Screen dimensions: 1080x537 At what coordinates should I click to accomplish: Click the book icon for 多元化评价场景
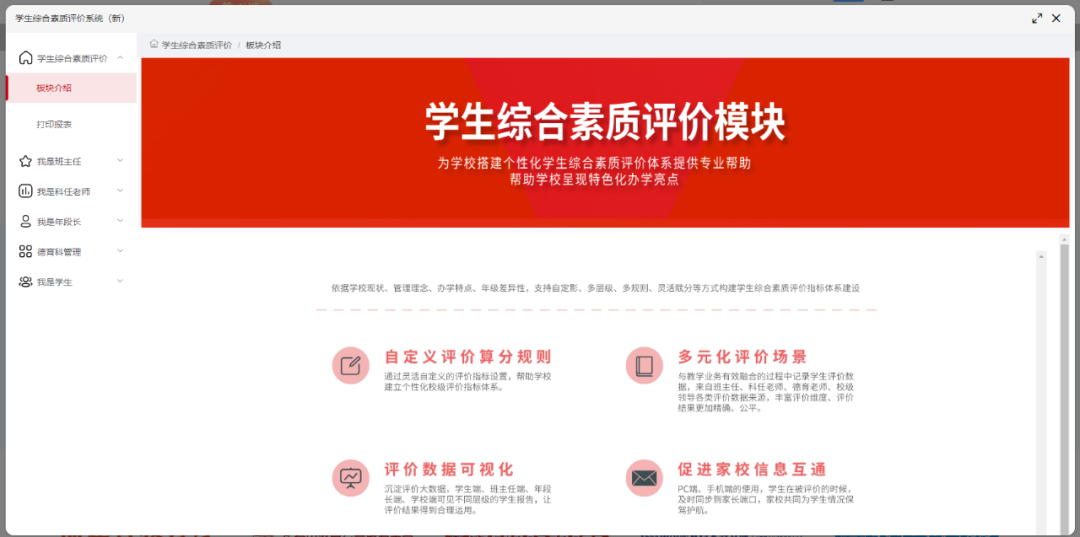644,366
